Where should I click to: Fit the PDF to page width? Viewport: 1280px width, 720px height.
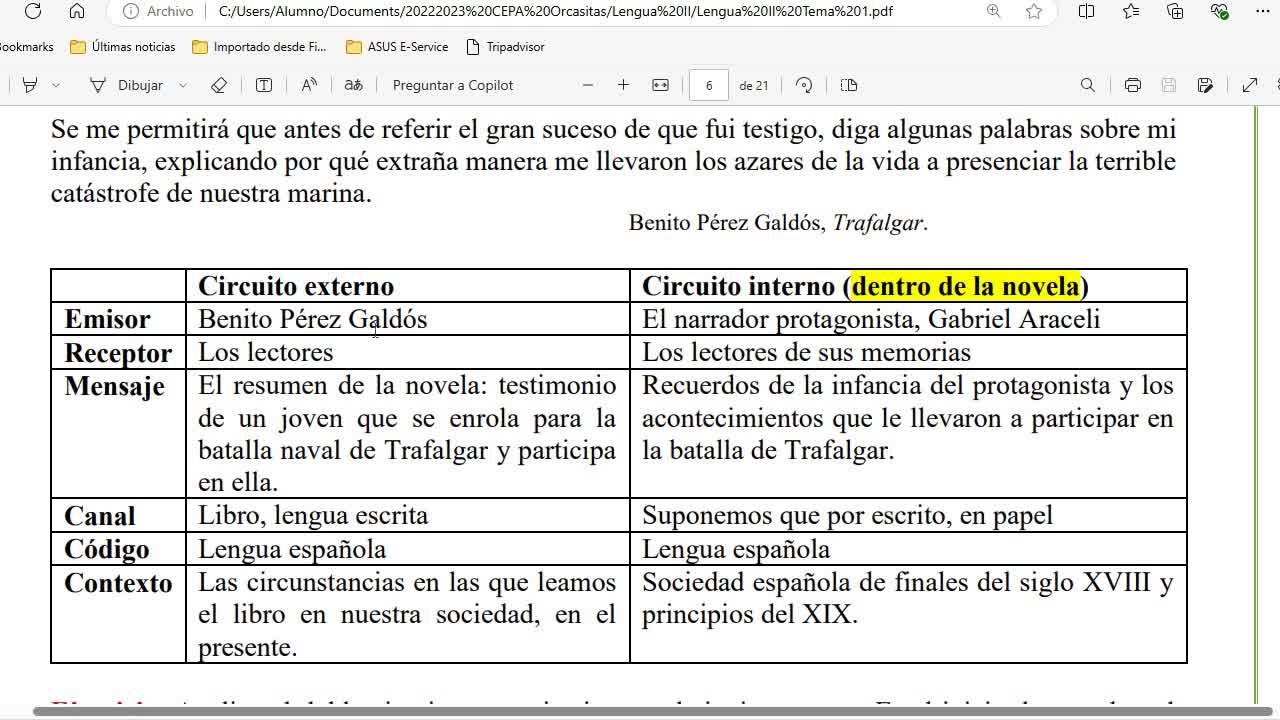(660, 85)
